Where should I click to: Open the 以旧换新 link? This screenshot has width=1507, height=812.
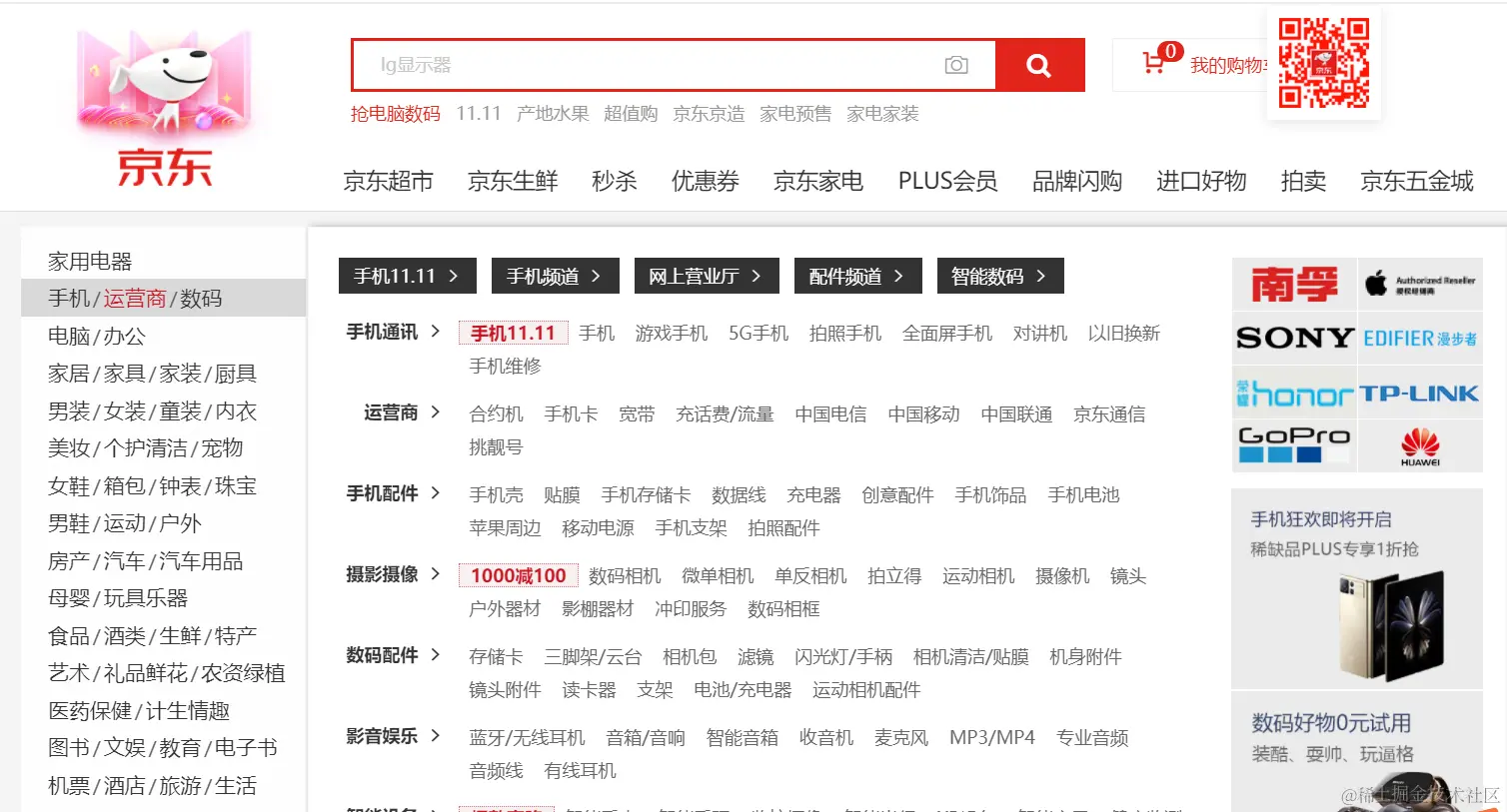1124,333
